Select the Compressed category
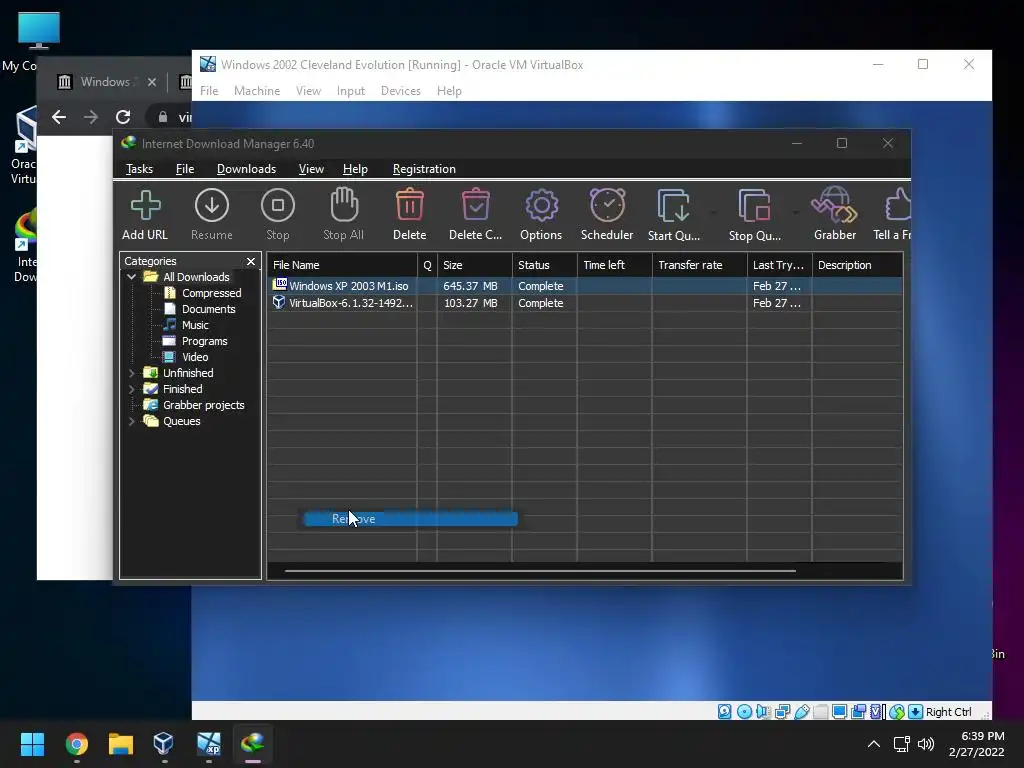The image size is (1024, 768). point(211,293)
